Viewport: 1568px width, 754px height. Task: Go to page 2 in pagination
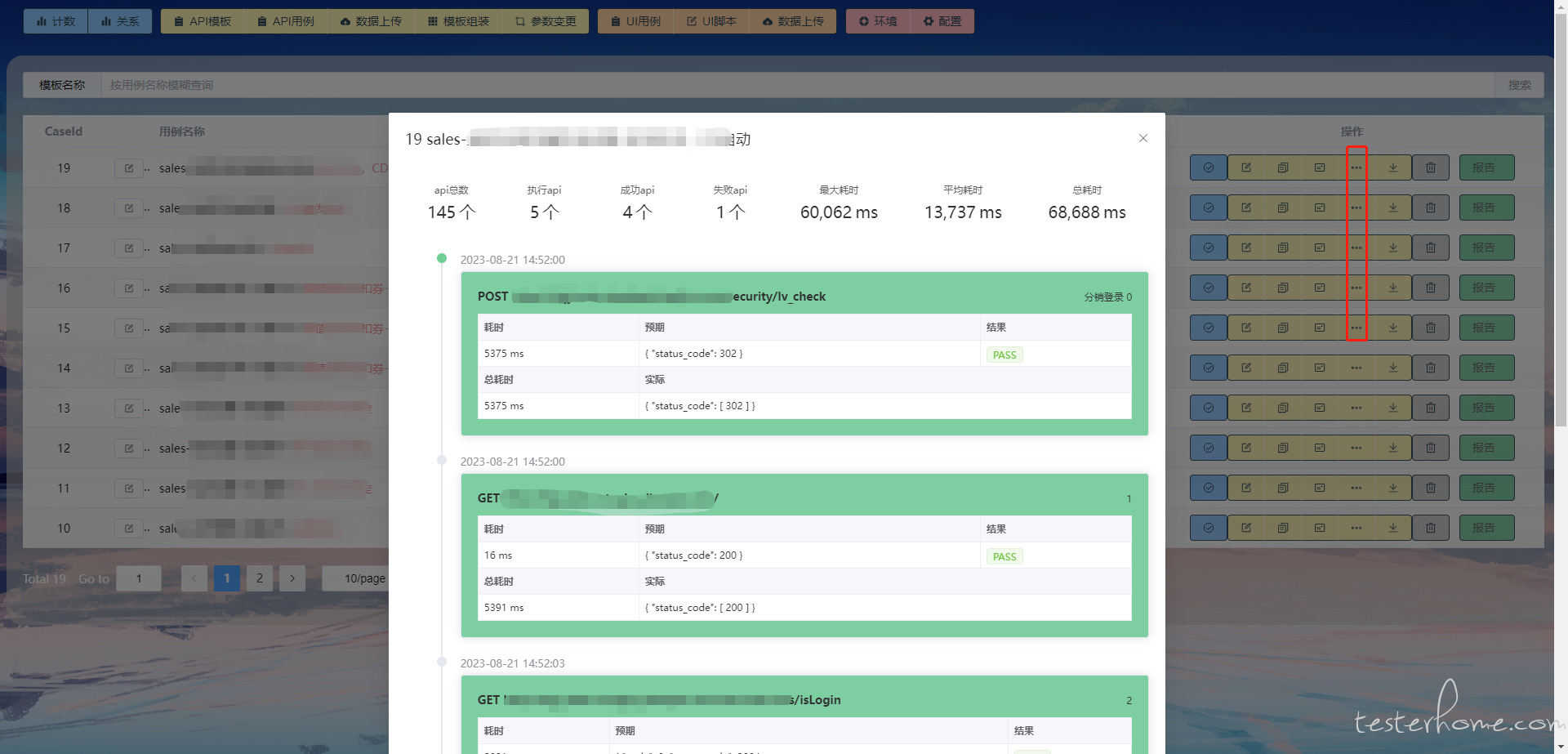260,578
